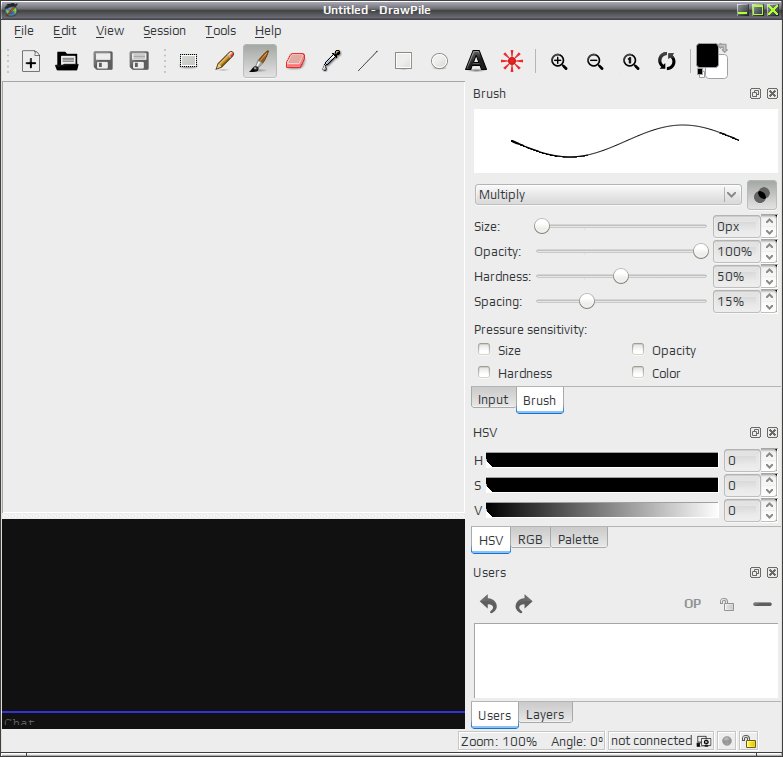
Task: Switch to the Input tab
Action: point(493,399)
